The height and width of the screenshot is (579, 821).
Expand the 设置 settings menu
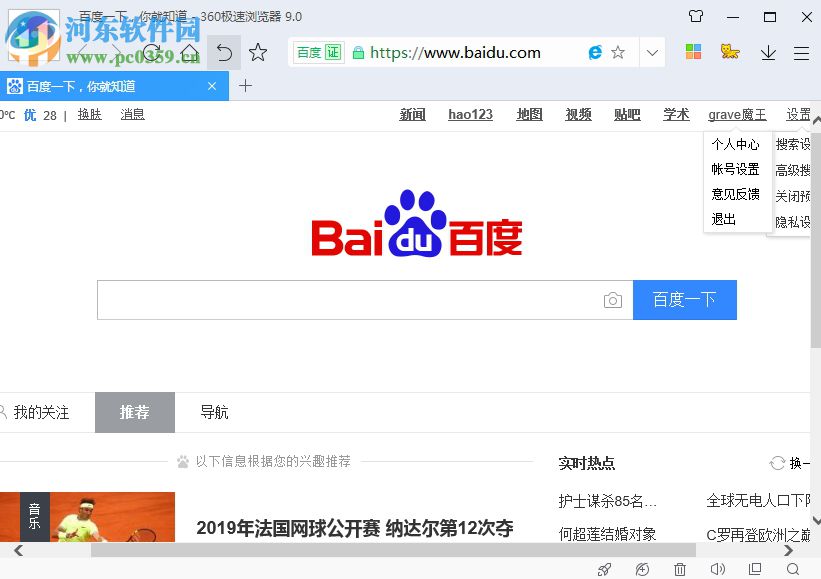[x=798, y=114]
